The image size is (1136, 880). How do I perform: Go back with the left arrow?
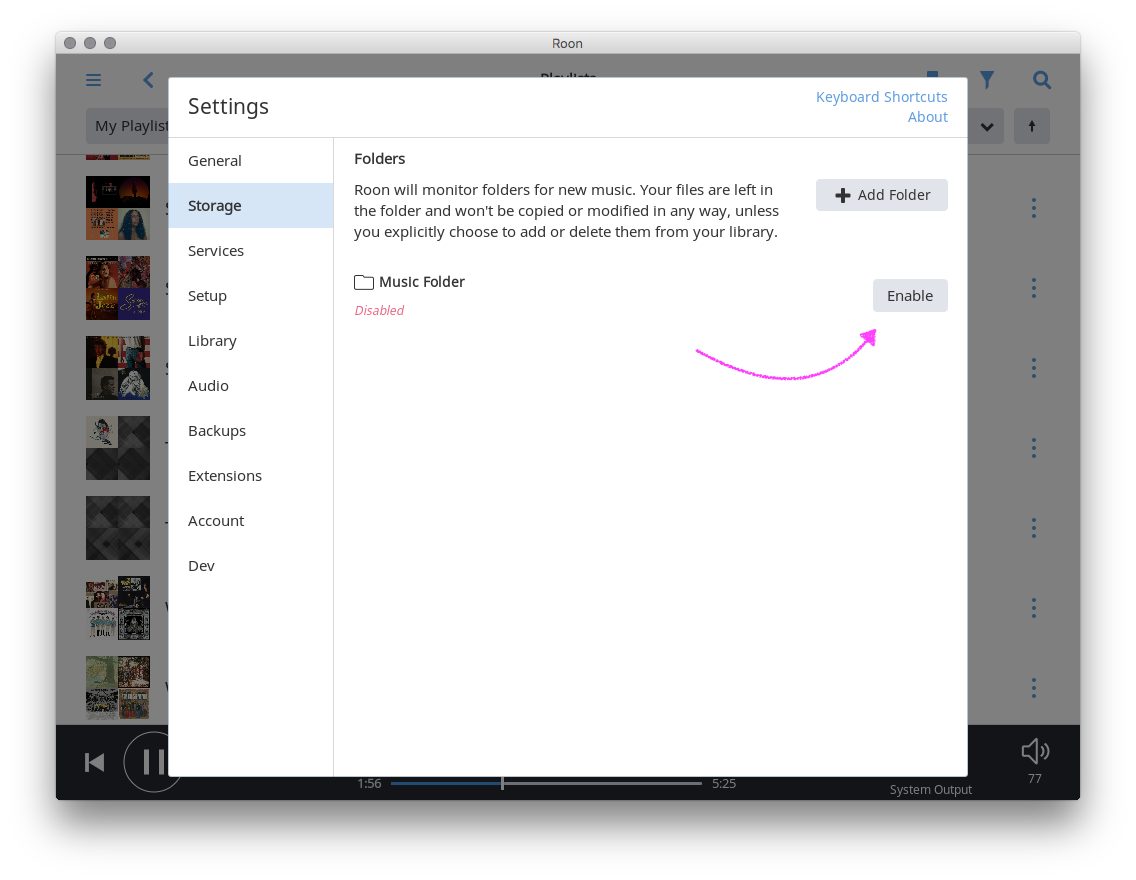[x=149, y=80]
